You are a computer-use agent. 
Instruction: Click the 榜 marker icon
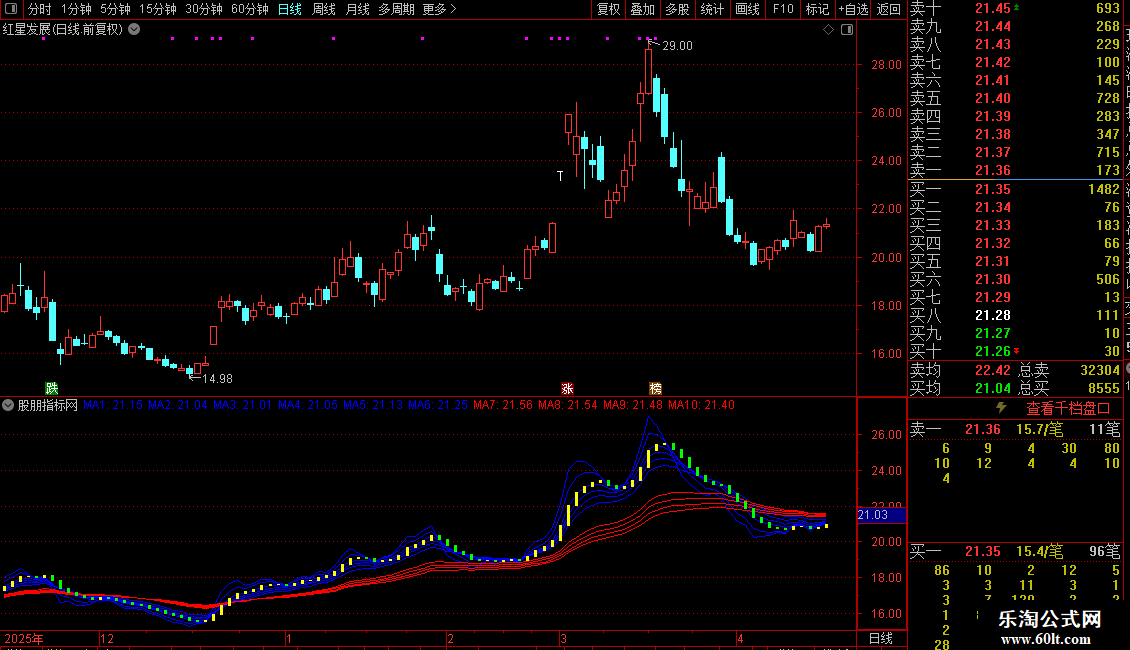click(655, 388)
